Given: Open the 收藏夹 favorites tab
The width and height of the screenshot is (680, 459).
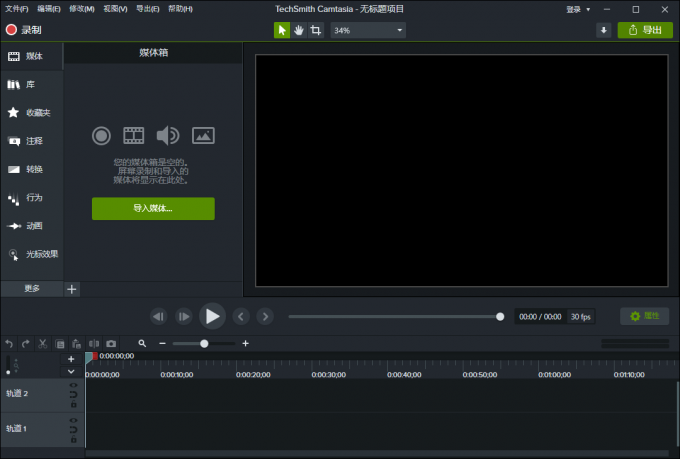Looking at the screenshot, I should (32, 113).
